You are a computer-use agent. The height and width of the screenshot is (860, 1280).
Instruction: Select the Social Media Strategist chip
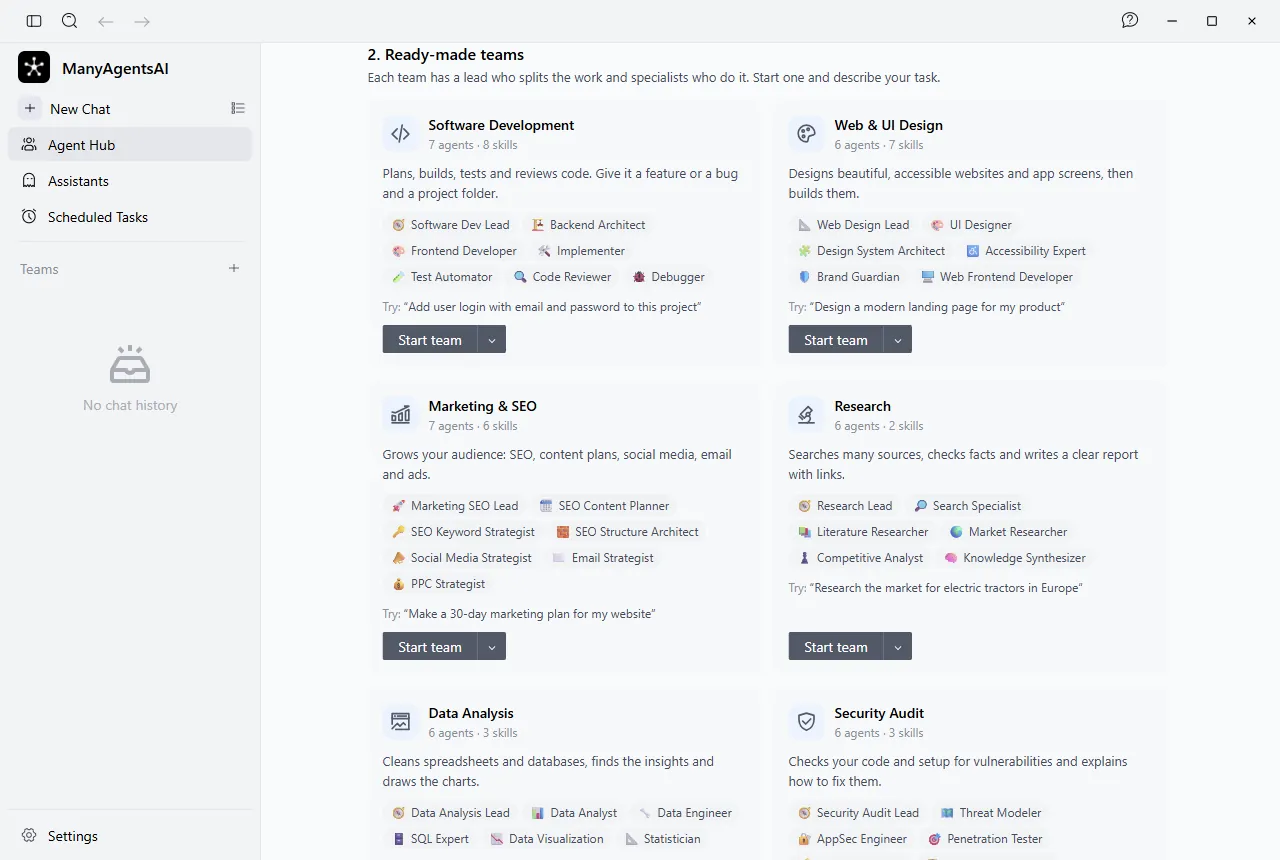[462, 558]
